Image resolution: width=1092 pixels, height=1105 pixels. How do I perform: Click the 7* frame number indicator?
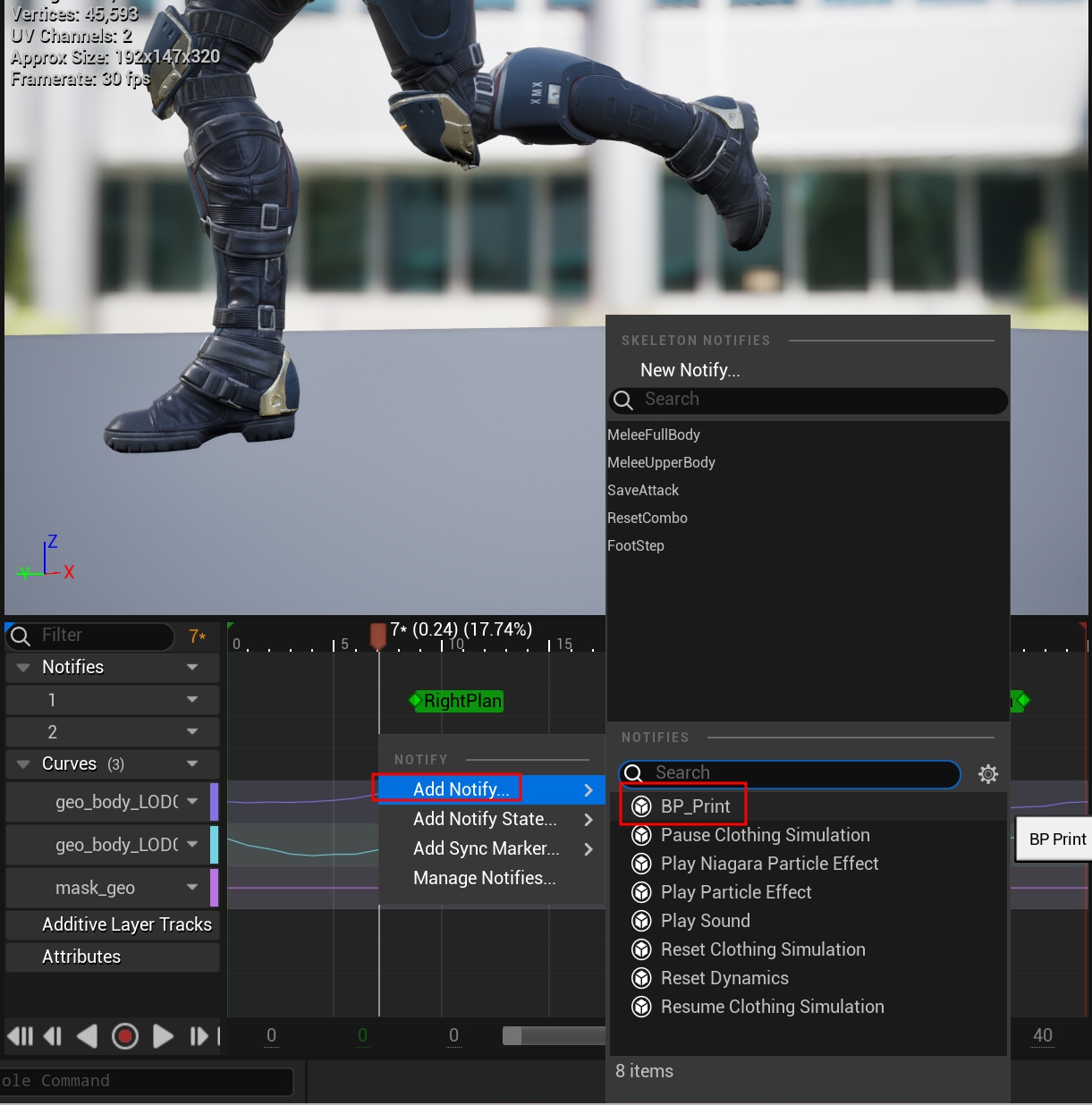pyautogui.click(x=198, y=637)
